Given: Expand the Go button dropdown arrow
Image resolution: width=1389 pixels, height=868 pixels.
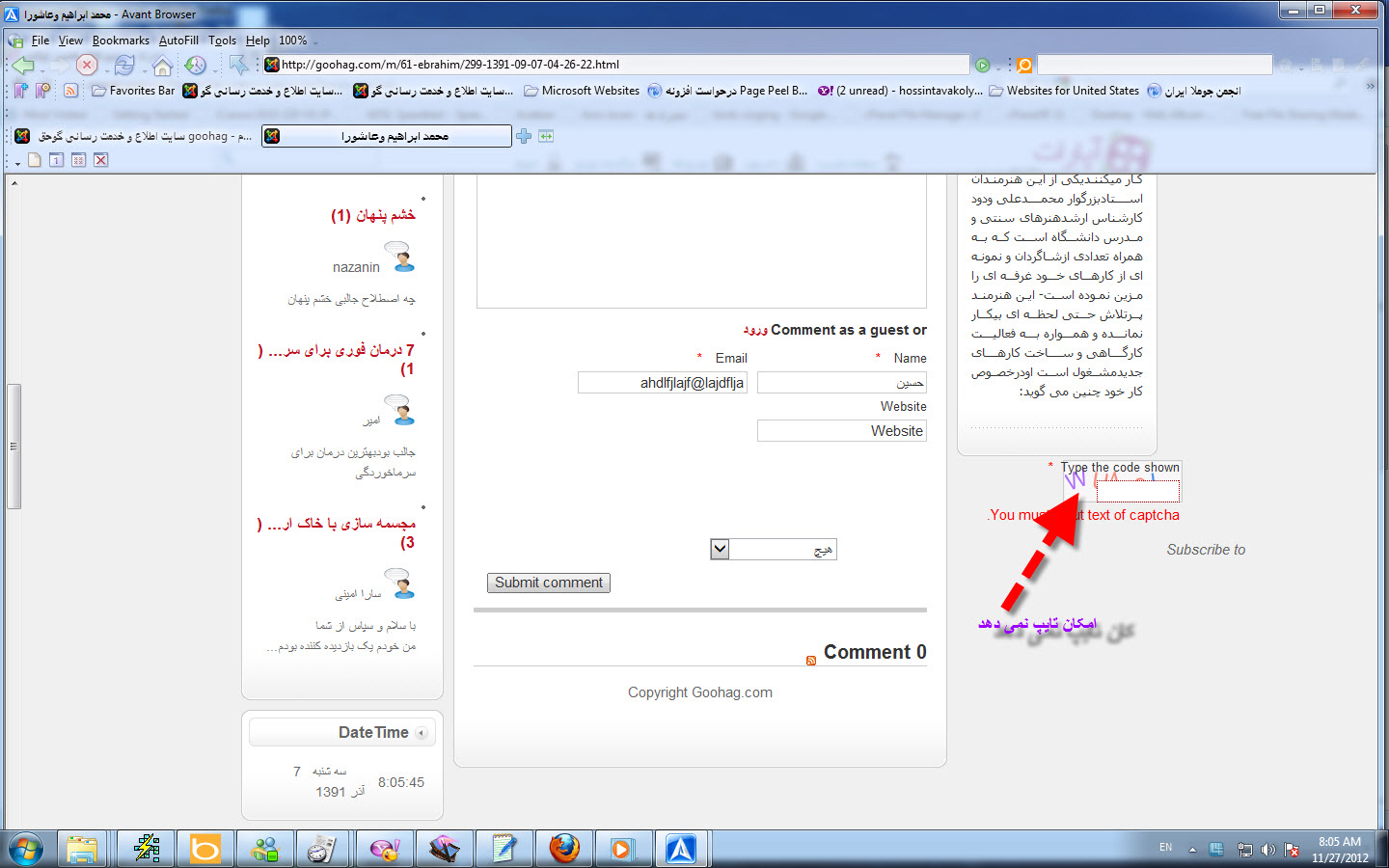Looking at the screenshot, I should tap(997, 68).
